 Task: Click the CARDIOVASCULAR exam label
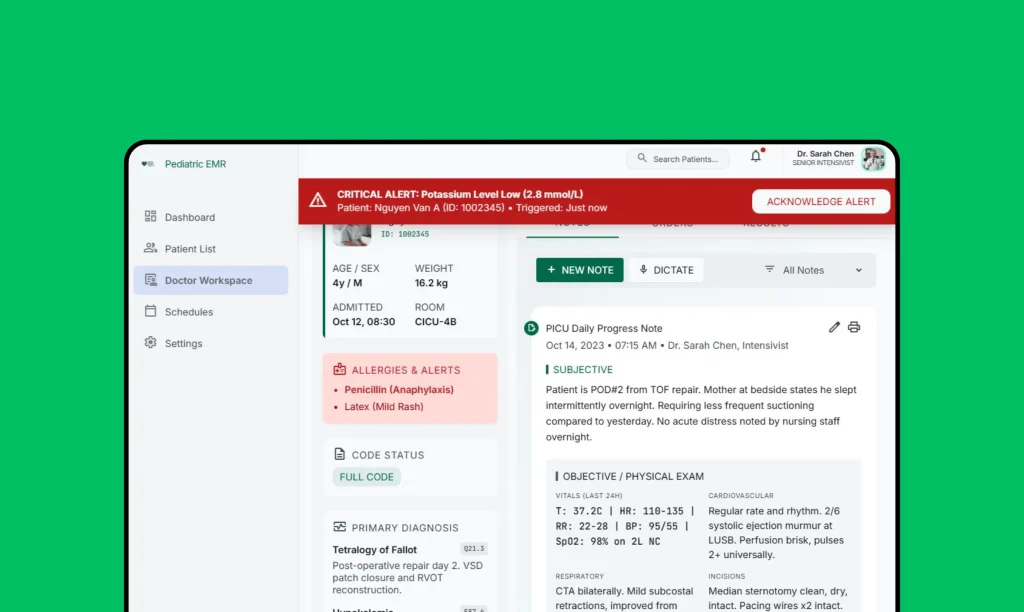pos(741,496)
